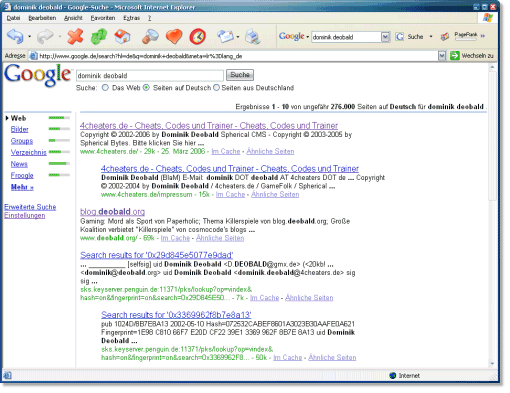Viewport: 510px width, 393px height.
Task: Open the Verzeichnis link
Action: click(29, 152)
